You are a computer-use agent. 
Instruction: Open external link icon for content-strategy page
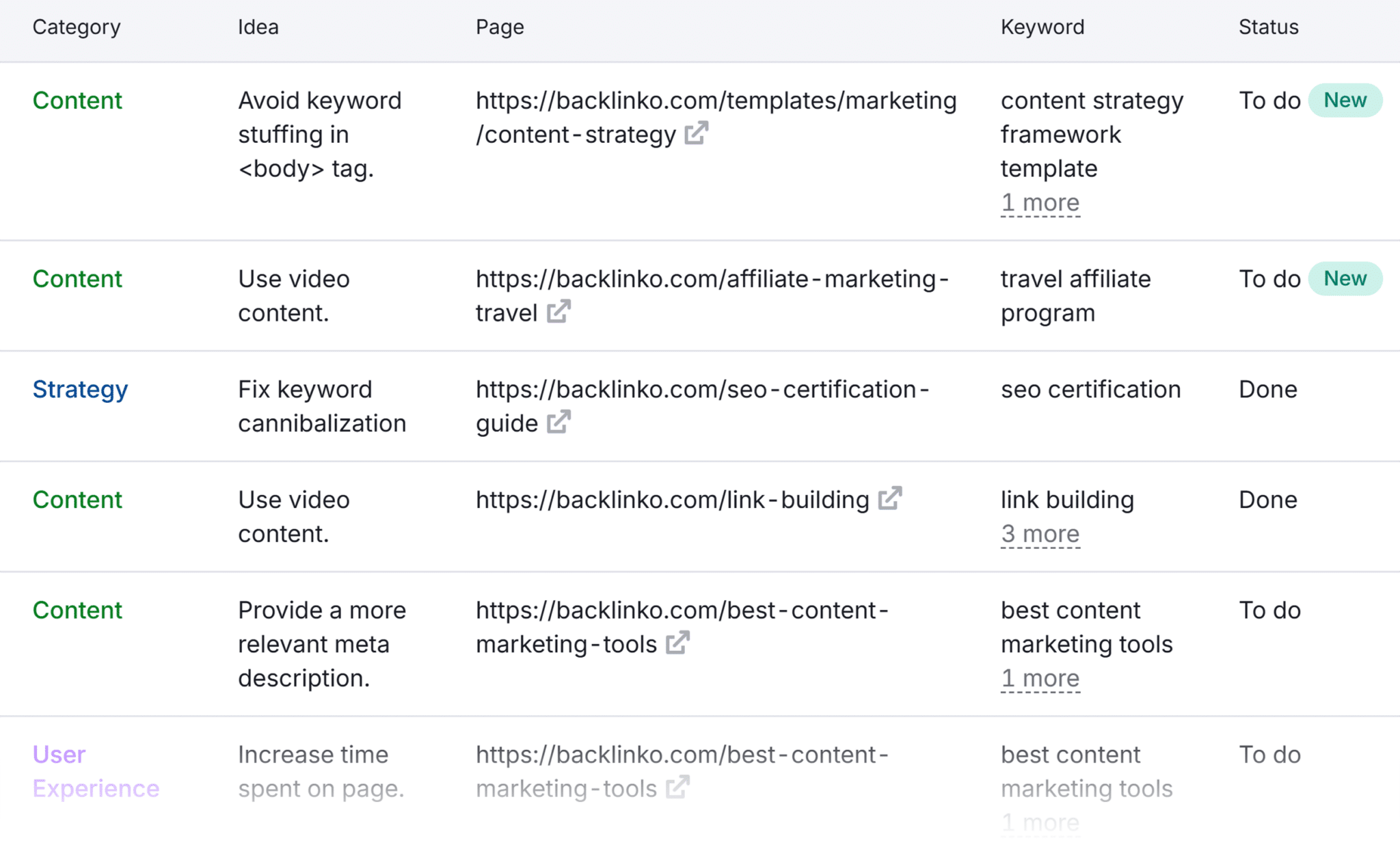click(696, 133)
